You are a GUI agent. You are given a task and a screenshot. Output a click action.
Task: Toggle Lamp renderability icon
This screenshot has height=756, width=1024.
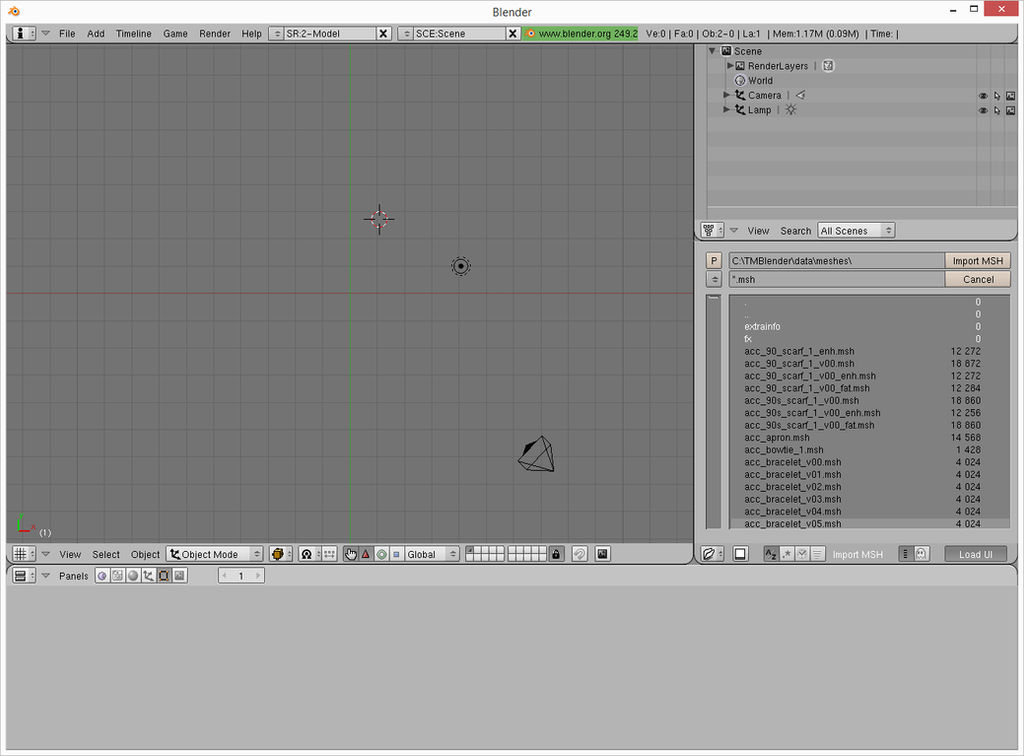[1011, 110]
